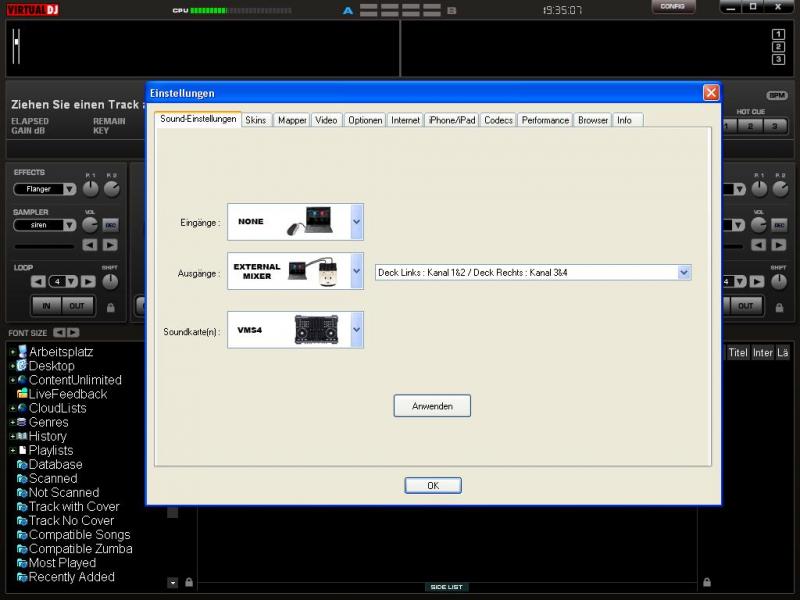Open the Eingänge input dropdown
This screenshot has width=800, height=600.
(357, 222)
